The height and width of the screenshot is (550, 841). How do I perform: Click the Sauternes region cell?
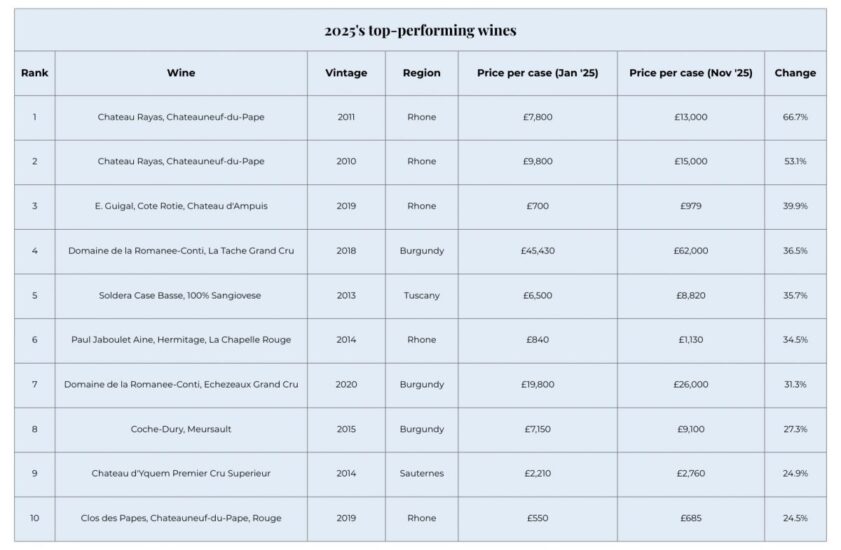pos(421,473)
